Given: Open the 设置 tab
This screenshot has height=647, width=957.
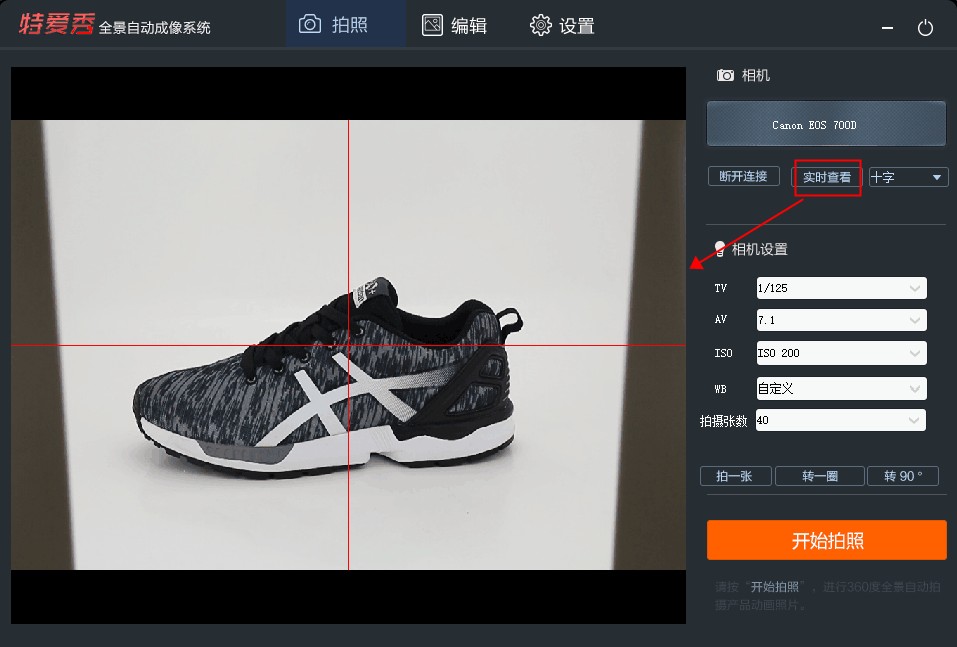Looking at the screenshot, I should tap(562, 25).
